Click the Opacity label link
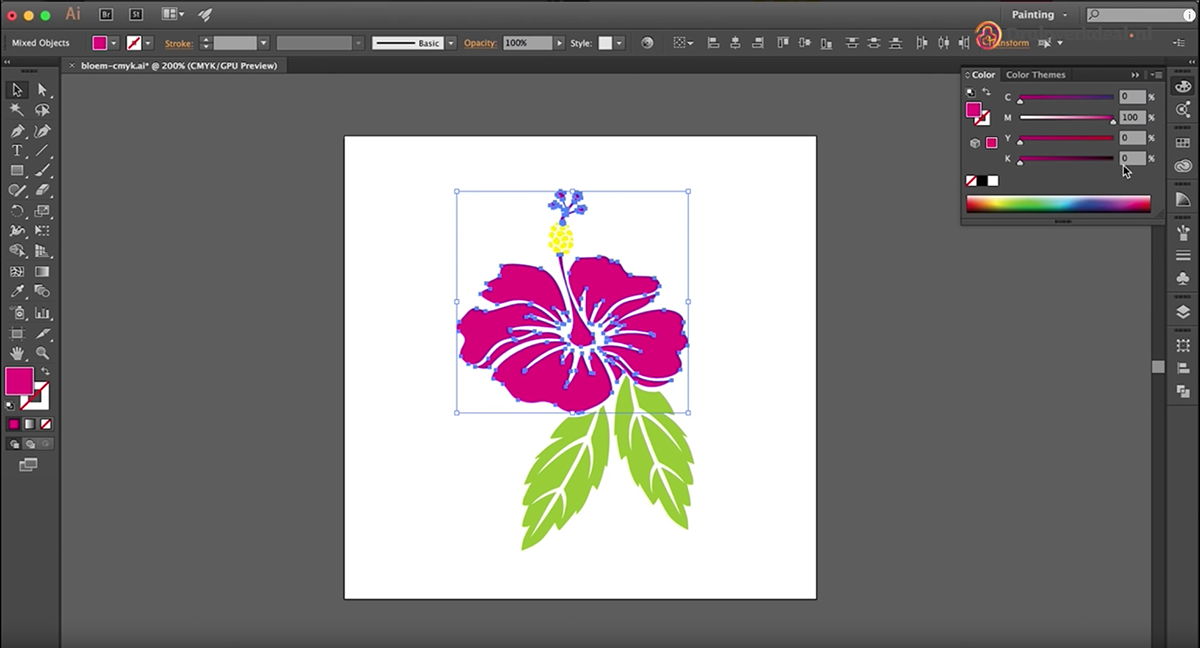The width and height of the screenshot is (1200, 648). point(480,43)
